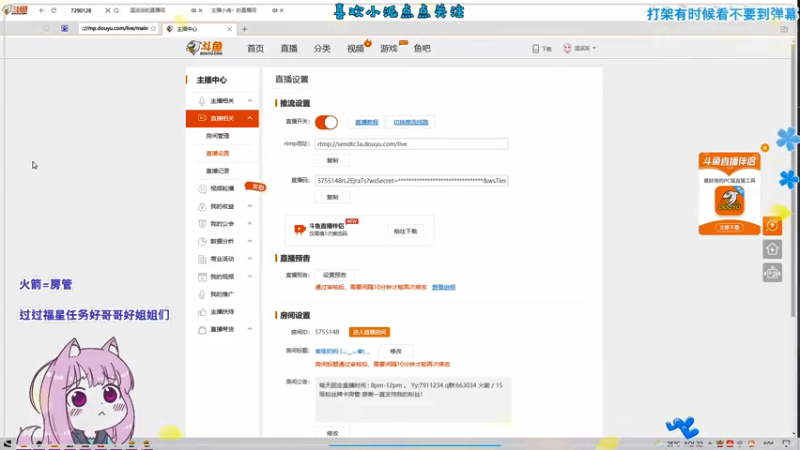The image size is (800, 450).
Task: Select 直播记录 in sidebar
Action: point(217,171)
